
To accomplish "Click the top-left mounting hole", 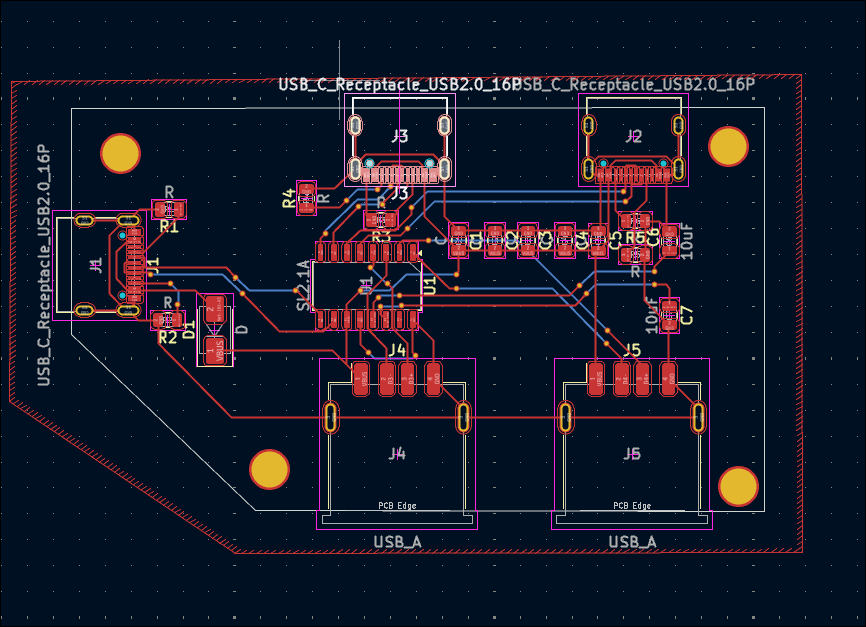I will tap(121, 153).
